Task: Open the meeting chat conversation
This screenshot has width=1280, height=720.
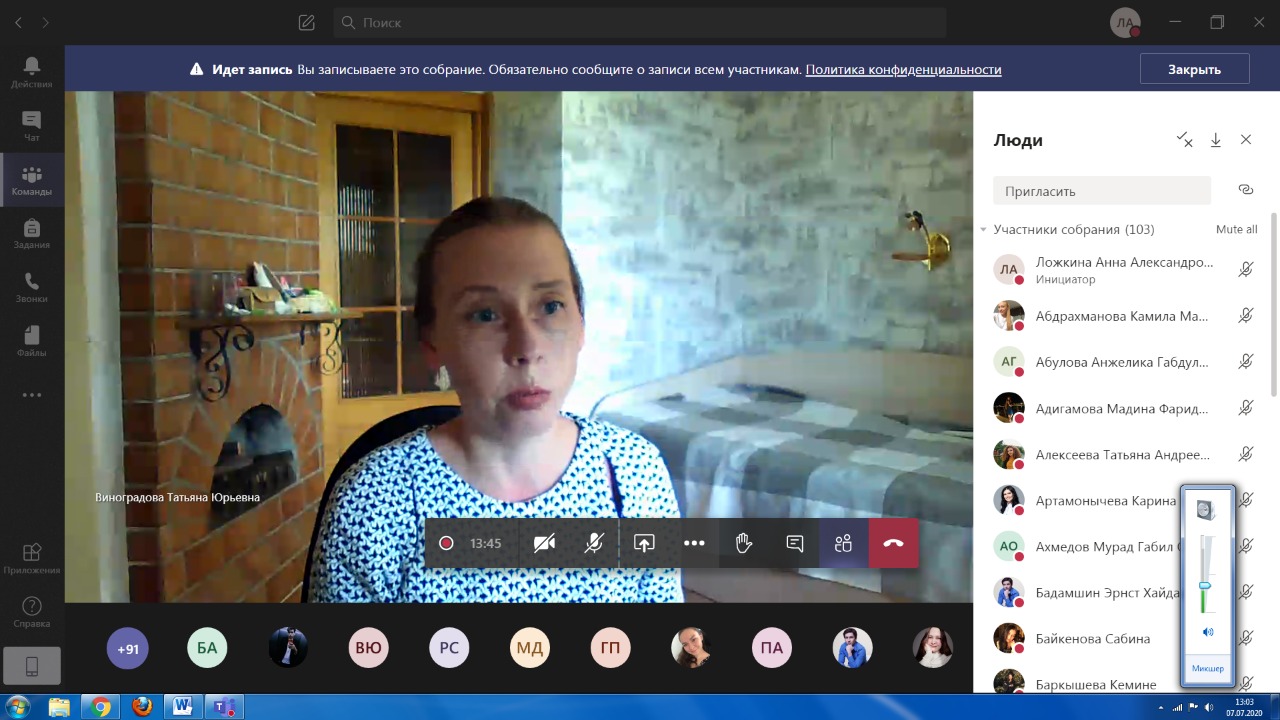Action: click(x=795, y=543)
